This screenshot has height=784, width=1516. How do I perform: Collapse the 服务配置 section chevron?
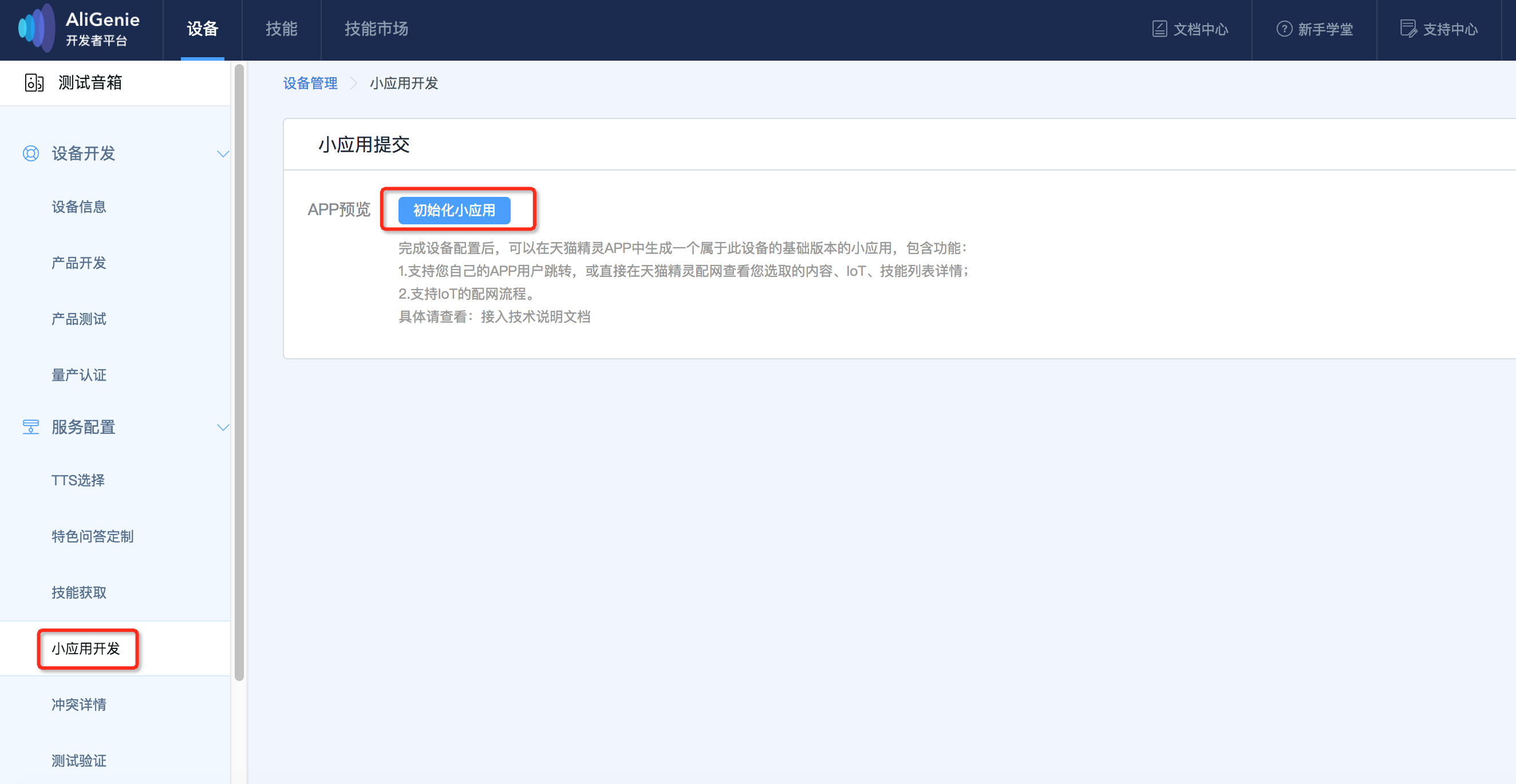pos(223,427)
